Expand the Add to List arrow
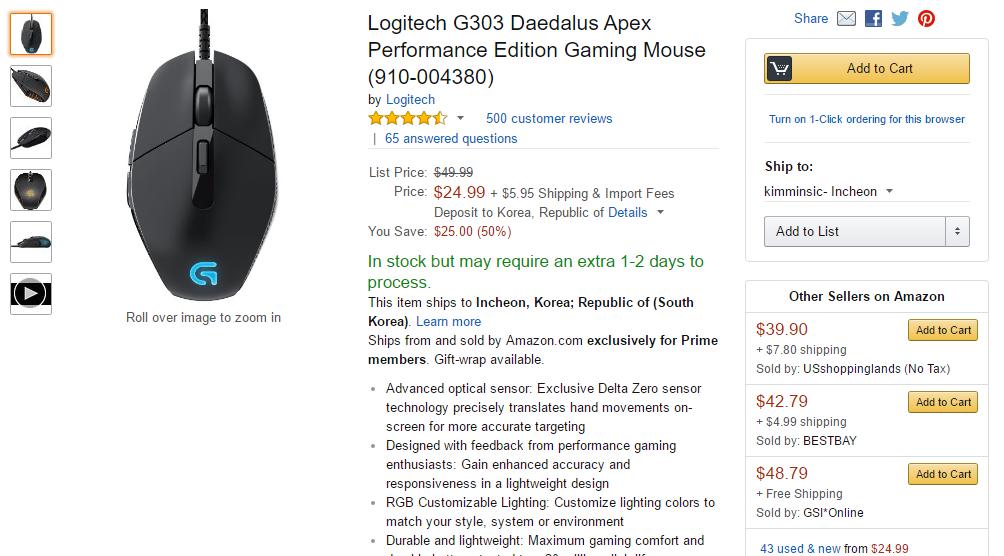 (x=957, y=231)
